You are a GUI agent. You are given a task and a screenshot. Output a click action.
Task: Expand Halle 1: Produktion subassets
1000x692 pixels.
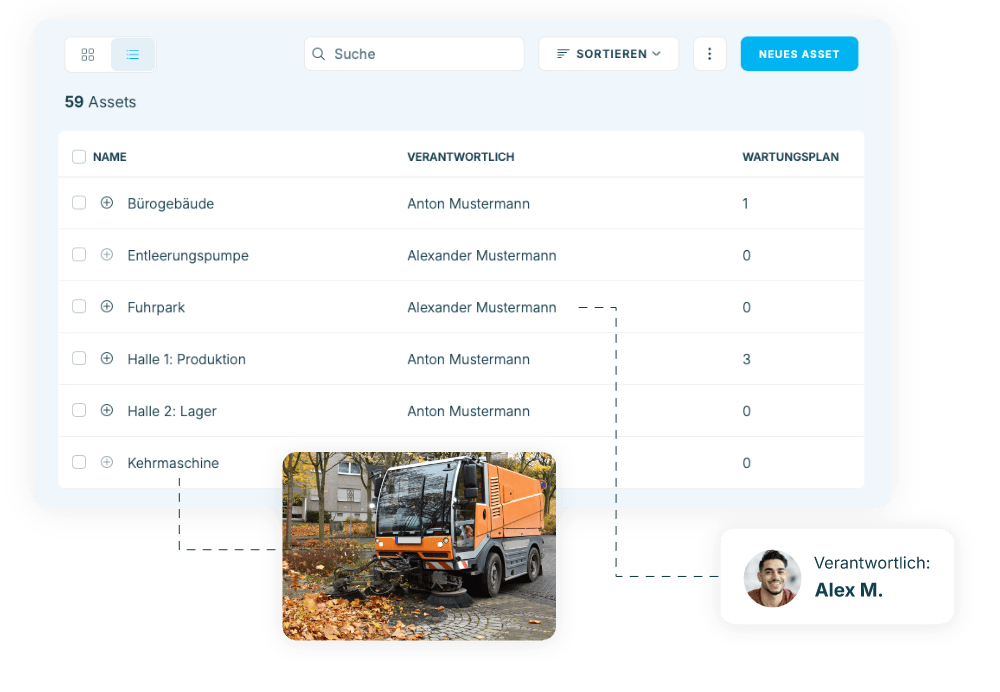click(x=107, y=359)
